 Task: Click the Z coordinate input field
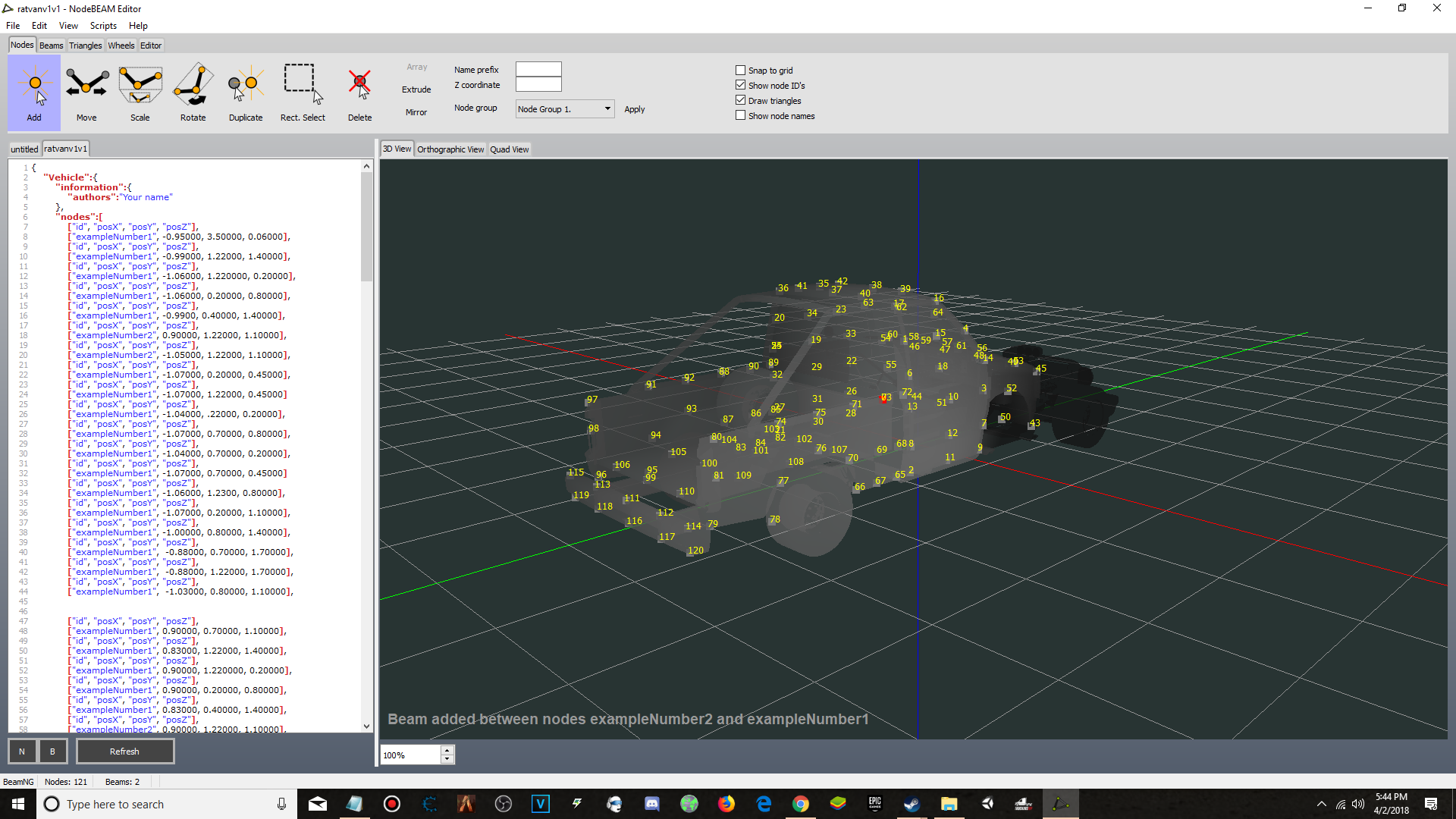[x=538, y=84]
